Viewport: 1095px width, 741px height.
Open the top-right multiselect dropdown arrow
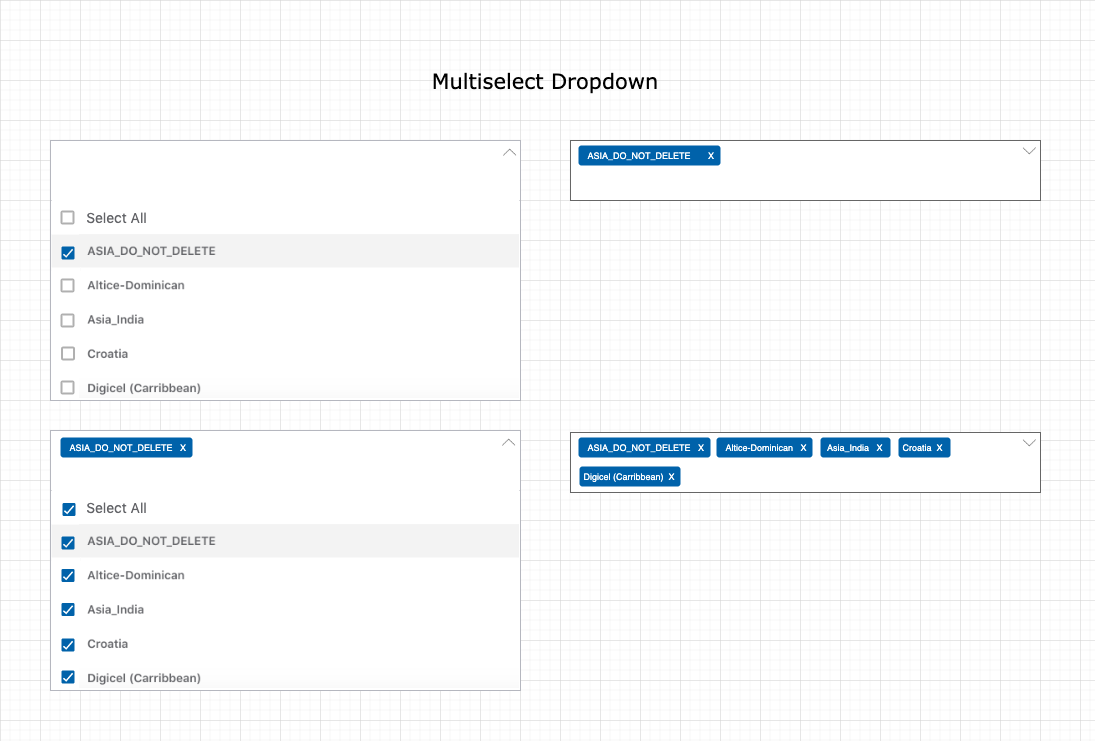[1029, 150]
